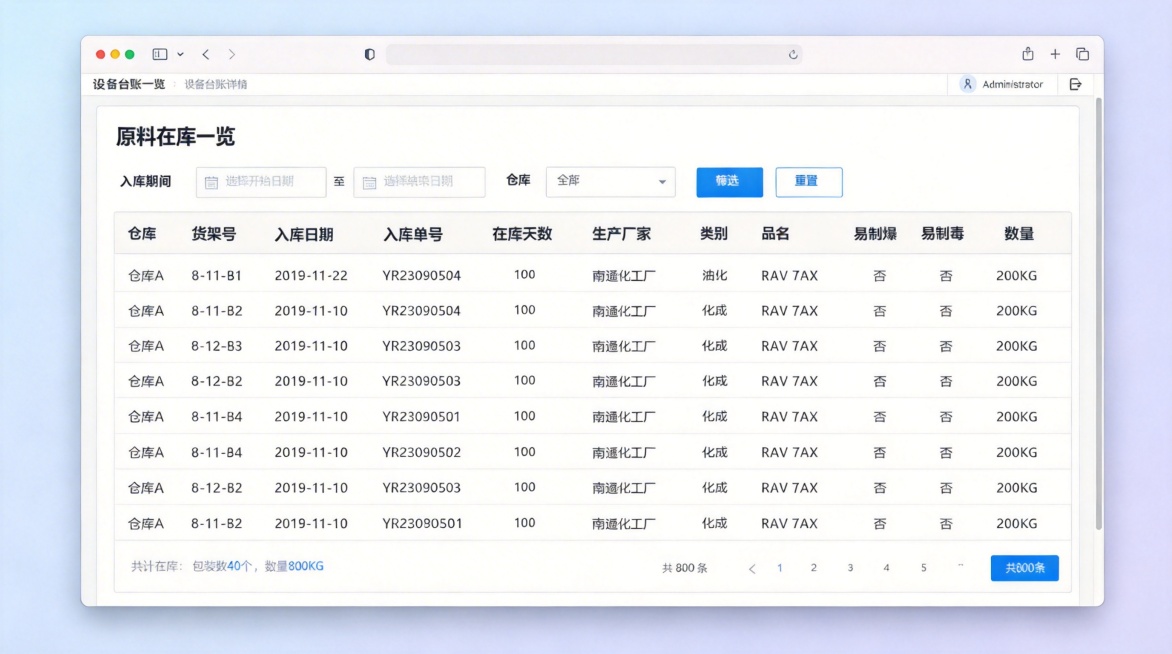Image resolution: width=1172 pixels, height=654 pixels.
Task: Click the 数量800KG summary link
Action: pyautogui.click(x=294, y=567)
